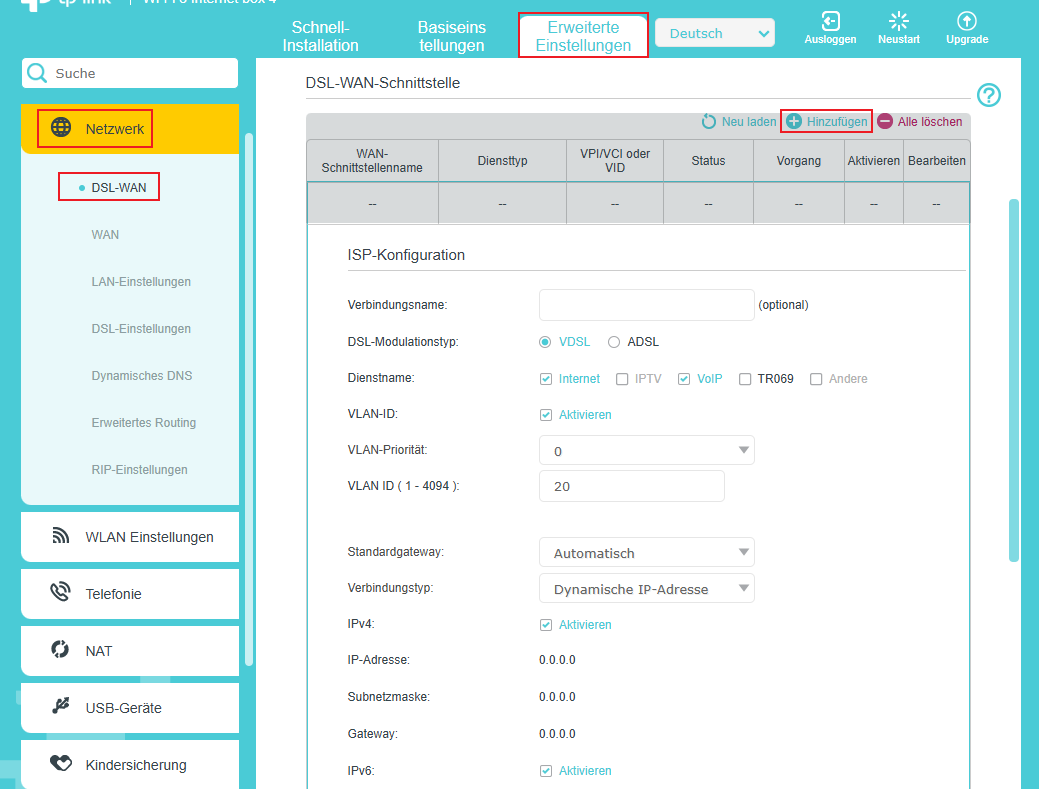Switch to Basiseinstellungen tab

[451, 36]
